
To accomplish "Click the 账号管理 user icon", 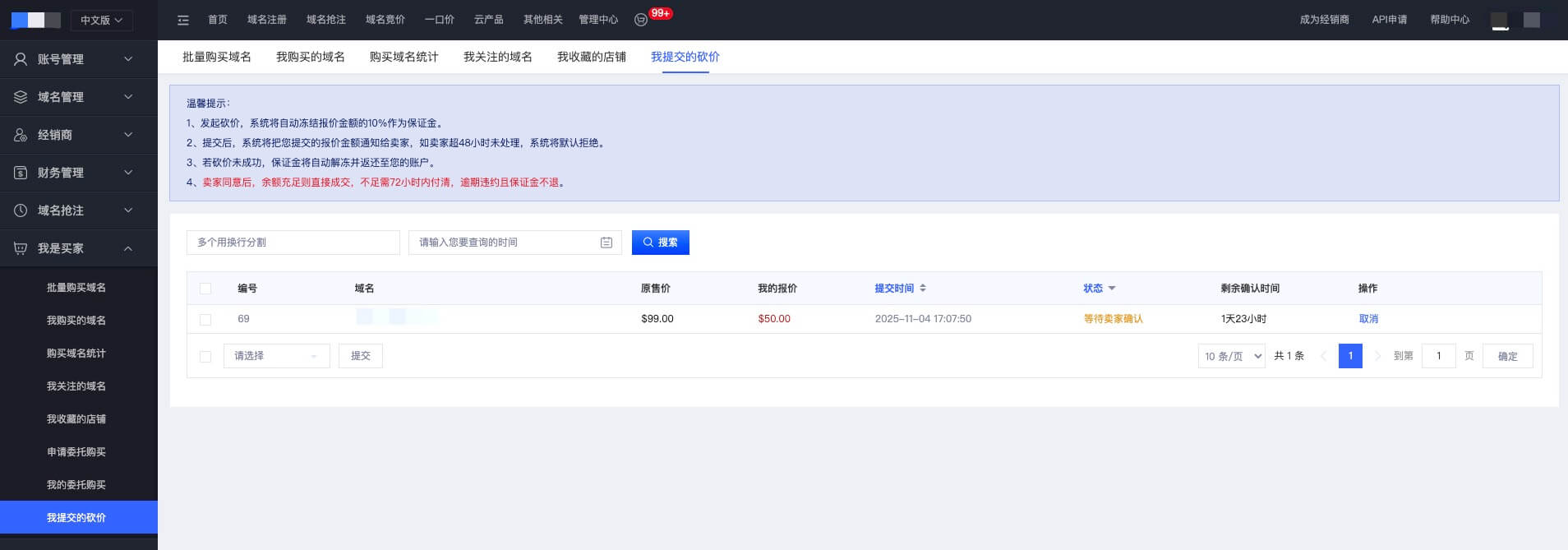I will pyautogui.click(x=21, y=59).
